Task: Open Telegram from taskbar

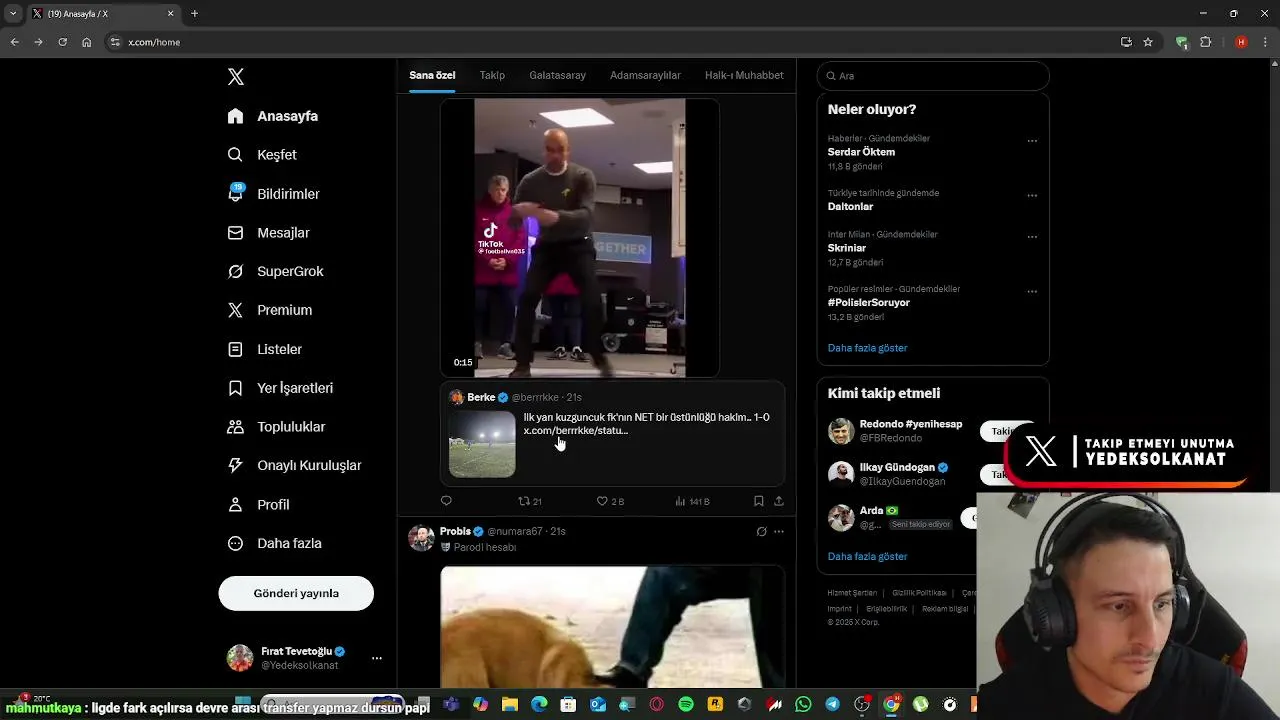Action: coord(832,705)
